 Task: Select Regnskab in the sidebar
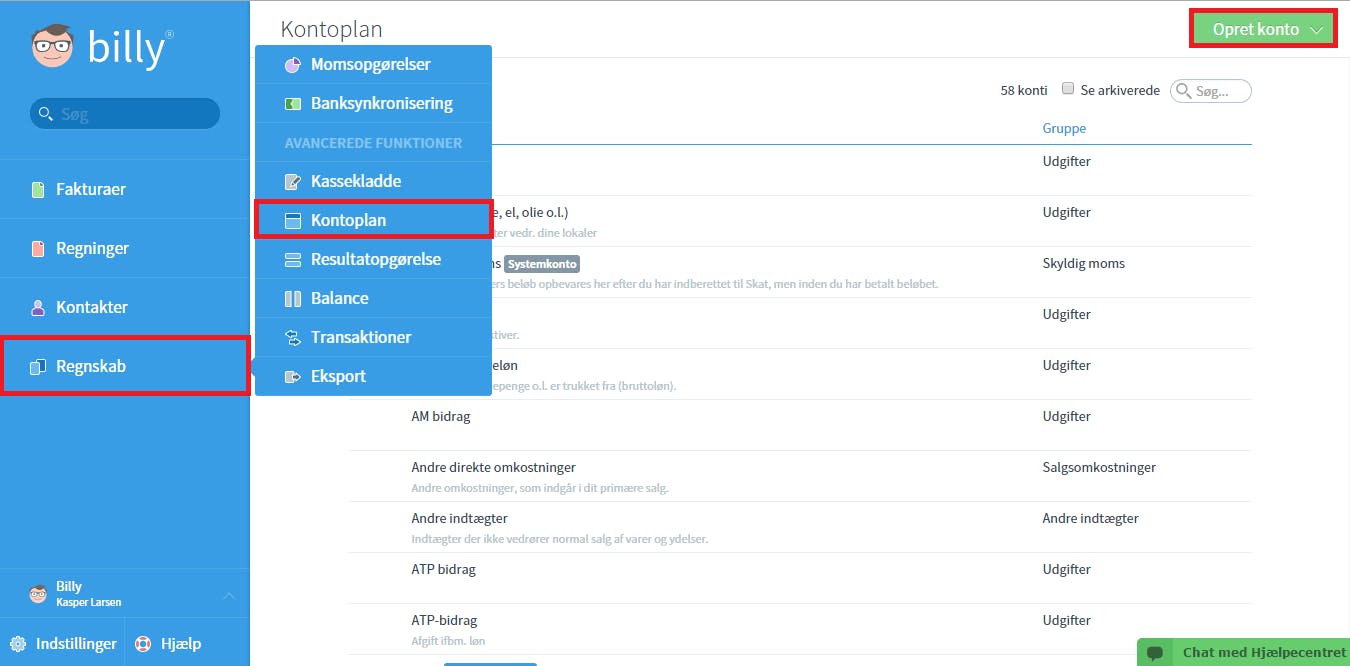coord(125,367)
